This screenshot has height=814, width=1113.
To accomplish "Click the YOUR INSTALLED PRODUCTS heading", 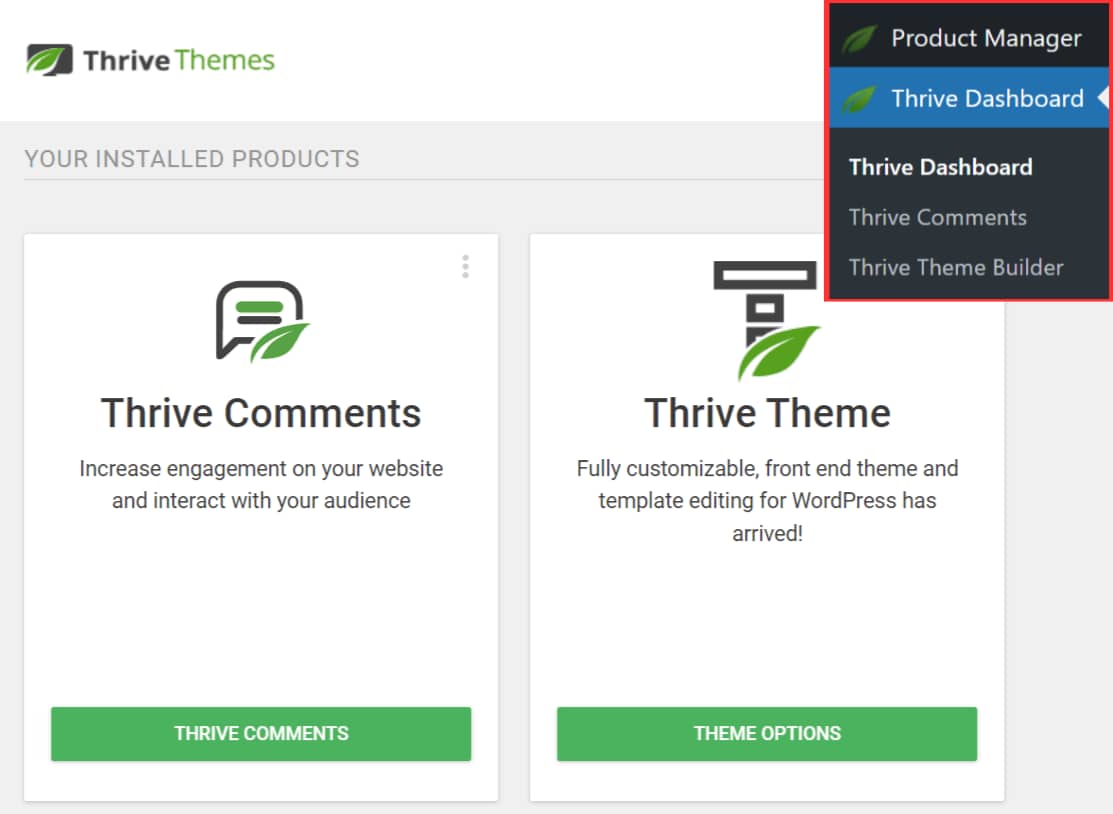I will coord(192,159).
